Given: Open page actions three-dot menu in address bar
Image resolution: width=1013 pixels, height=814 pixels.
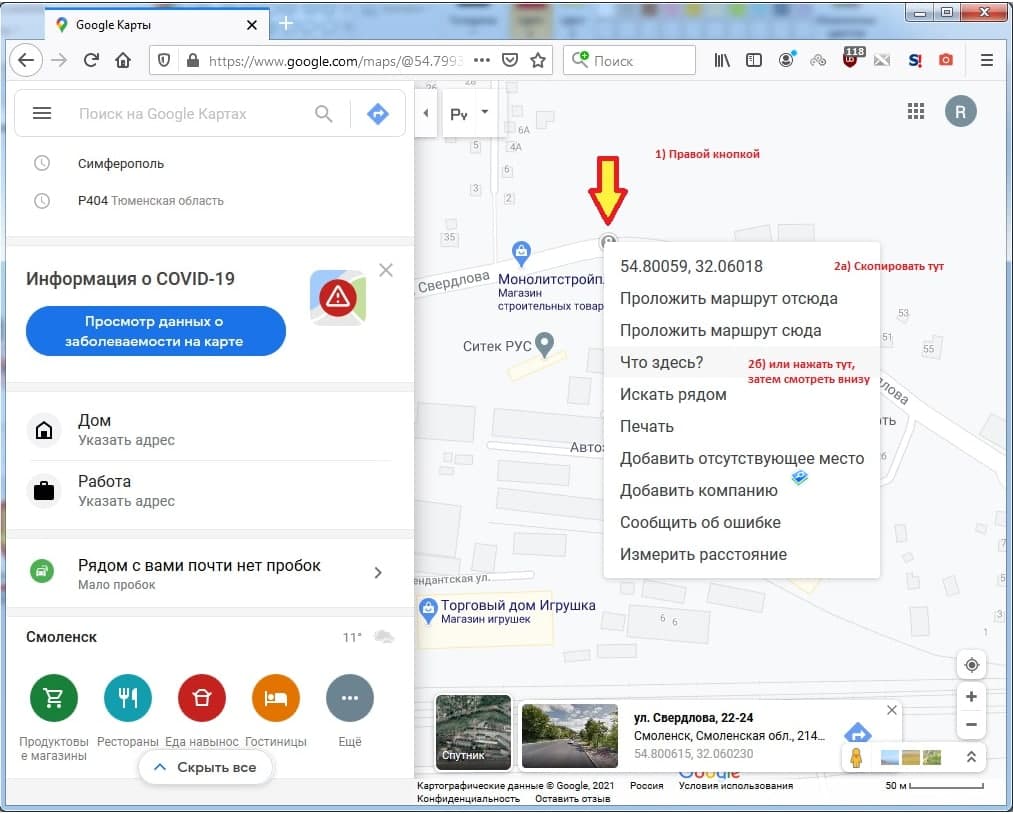Looking at the screenshot, I should click(x=482, y=61).
